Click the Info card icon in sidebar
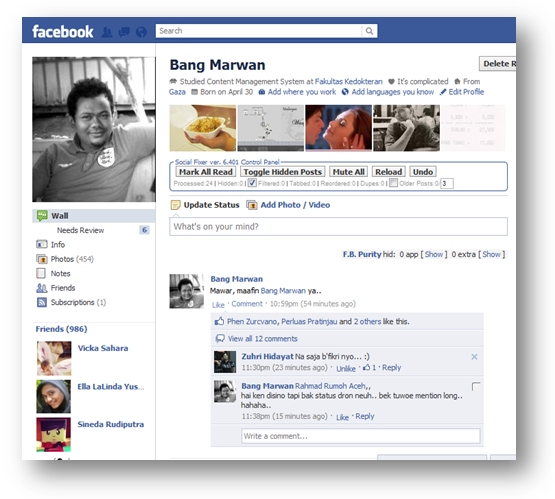Screen dimensions: 555x499 [41, 245]
